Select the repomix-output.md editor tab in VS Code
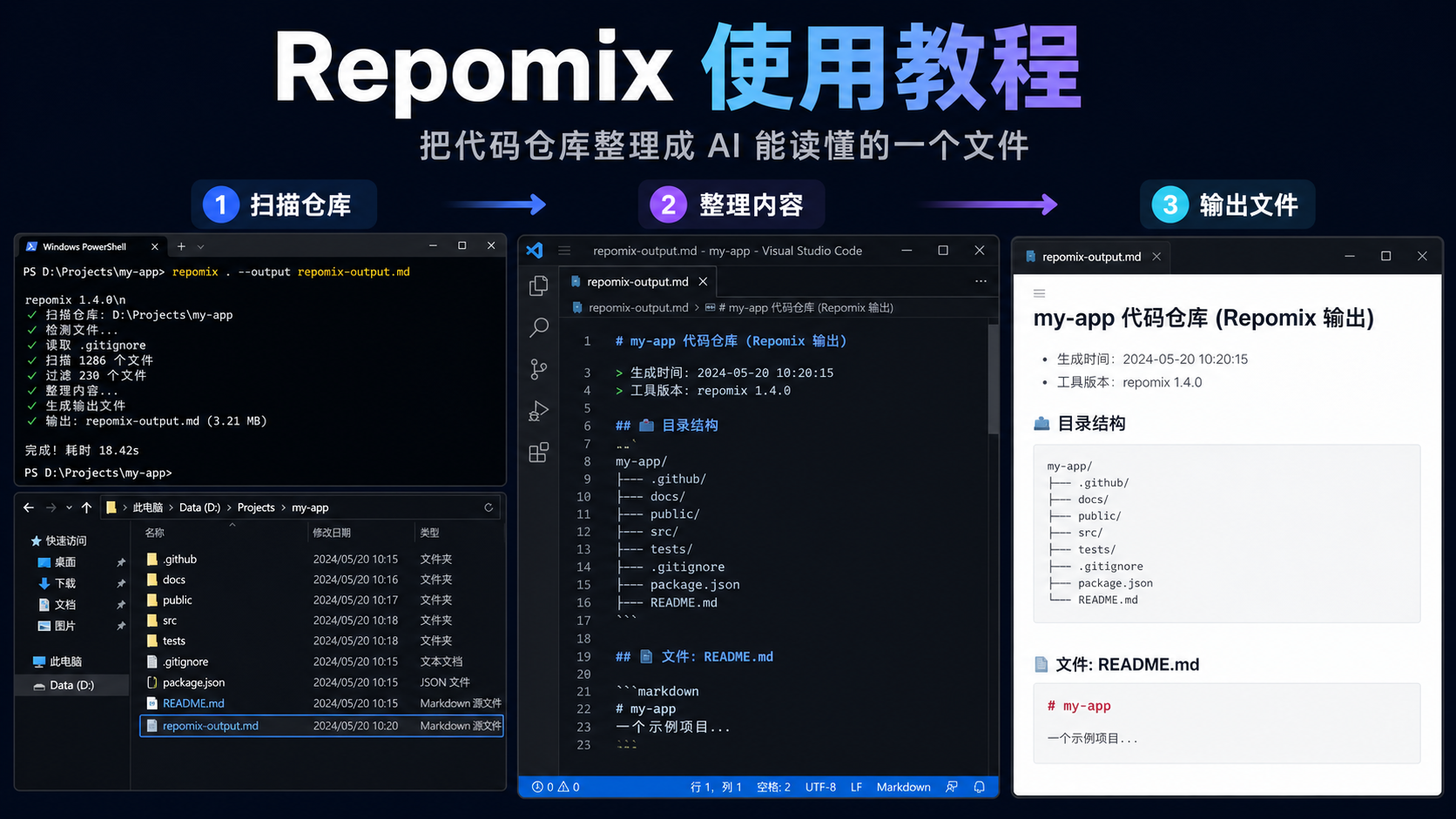 [x=637, y=281]
